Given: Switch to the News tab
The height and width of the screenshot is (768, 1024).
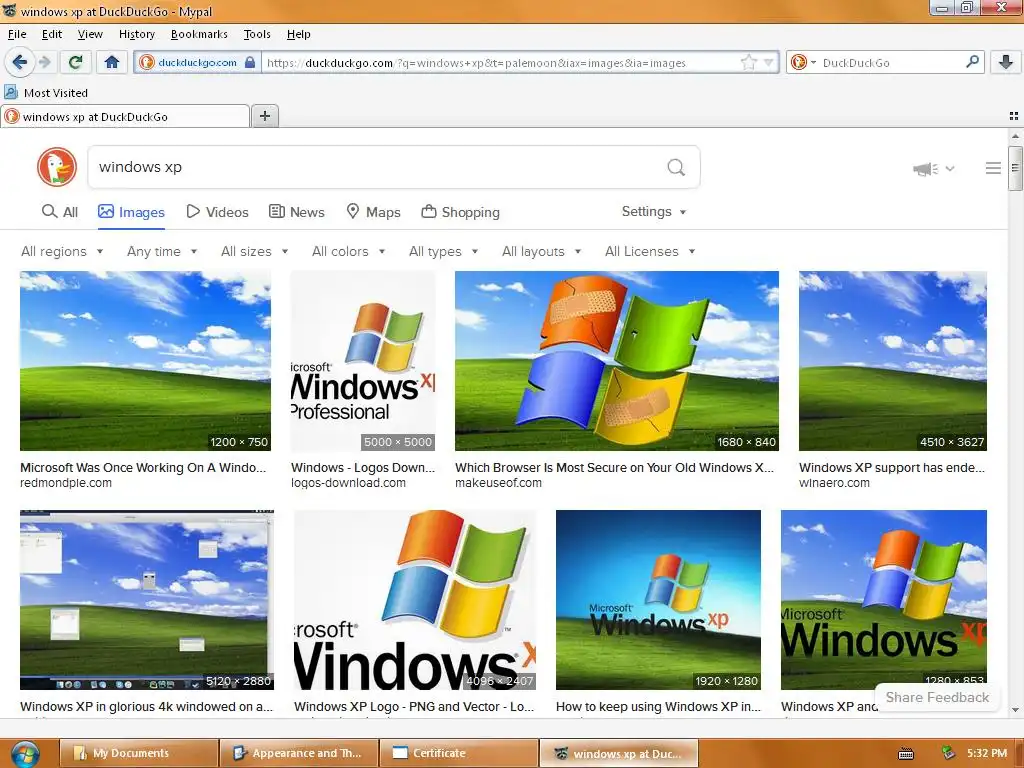Looking at the screenshot, I should [296, 212].
